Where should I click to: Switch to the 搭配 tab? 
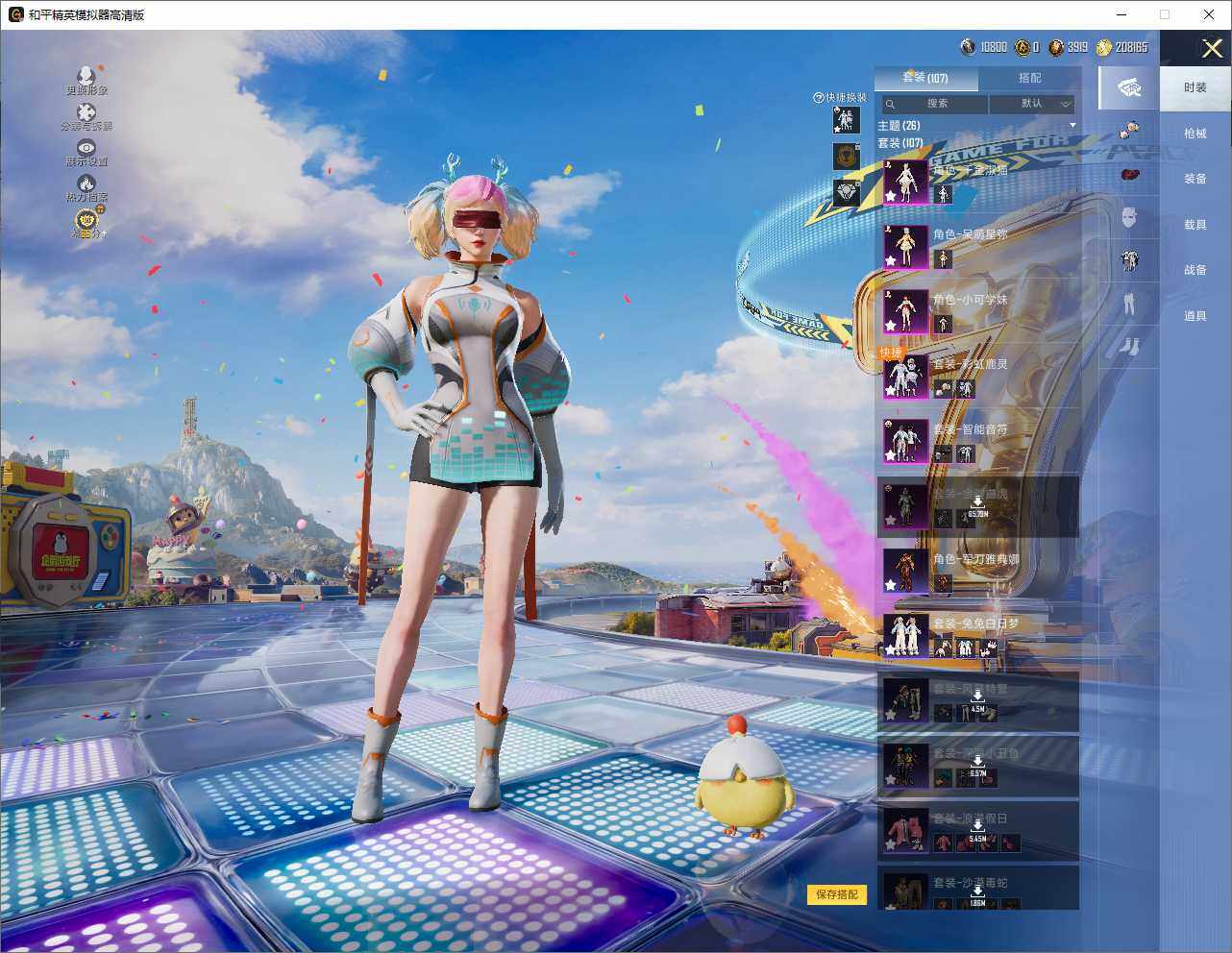click(x=1029, y=78)
